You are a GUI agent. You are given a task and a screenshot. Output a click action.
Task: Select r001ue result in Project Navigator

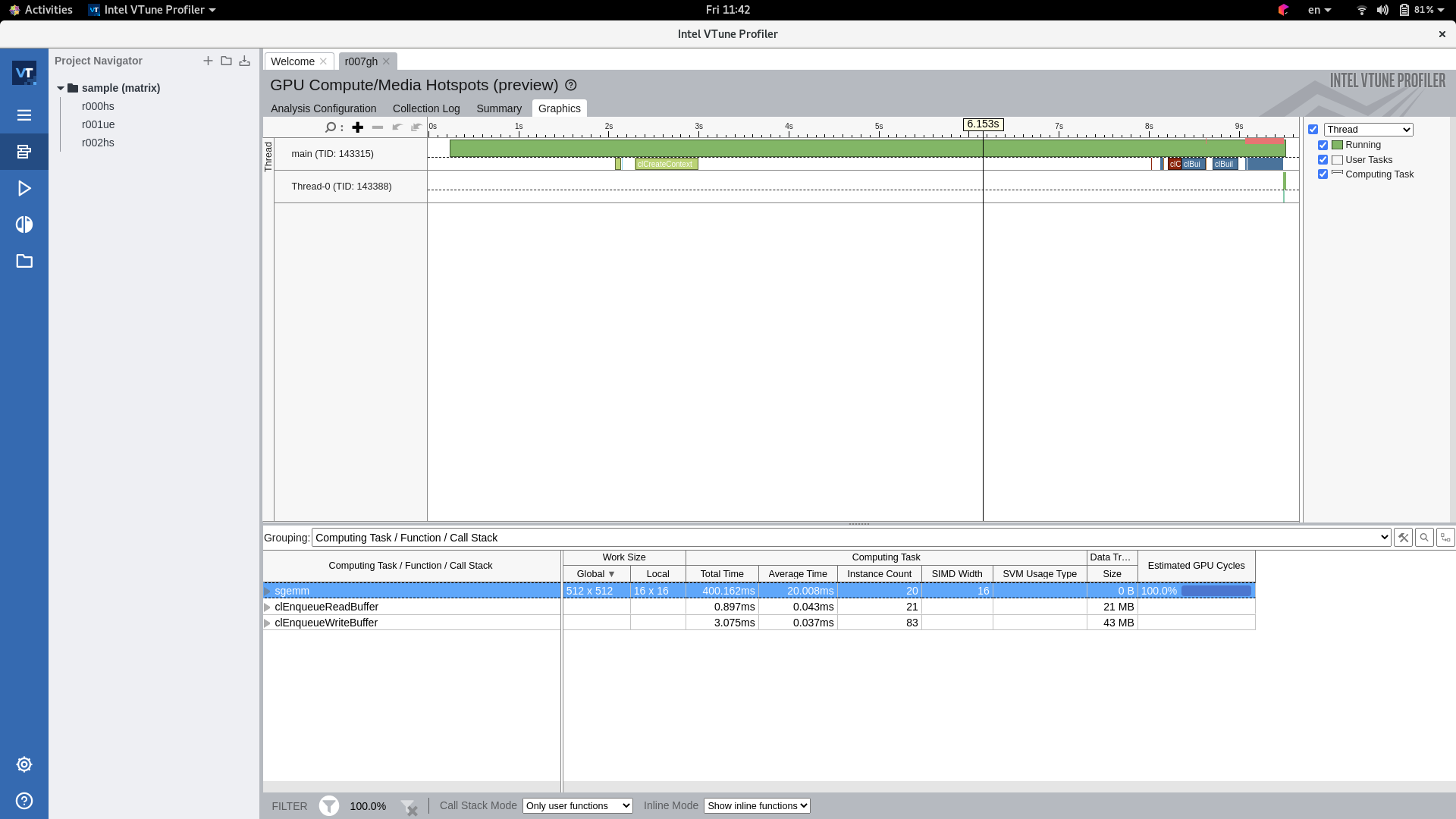tap(99, 124)
